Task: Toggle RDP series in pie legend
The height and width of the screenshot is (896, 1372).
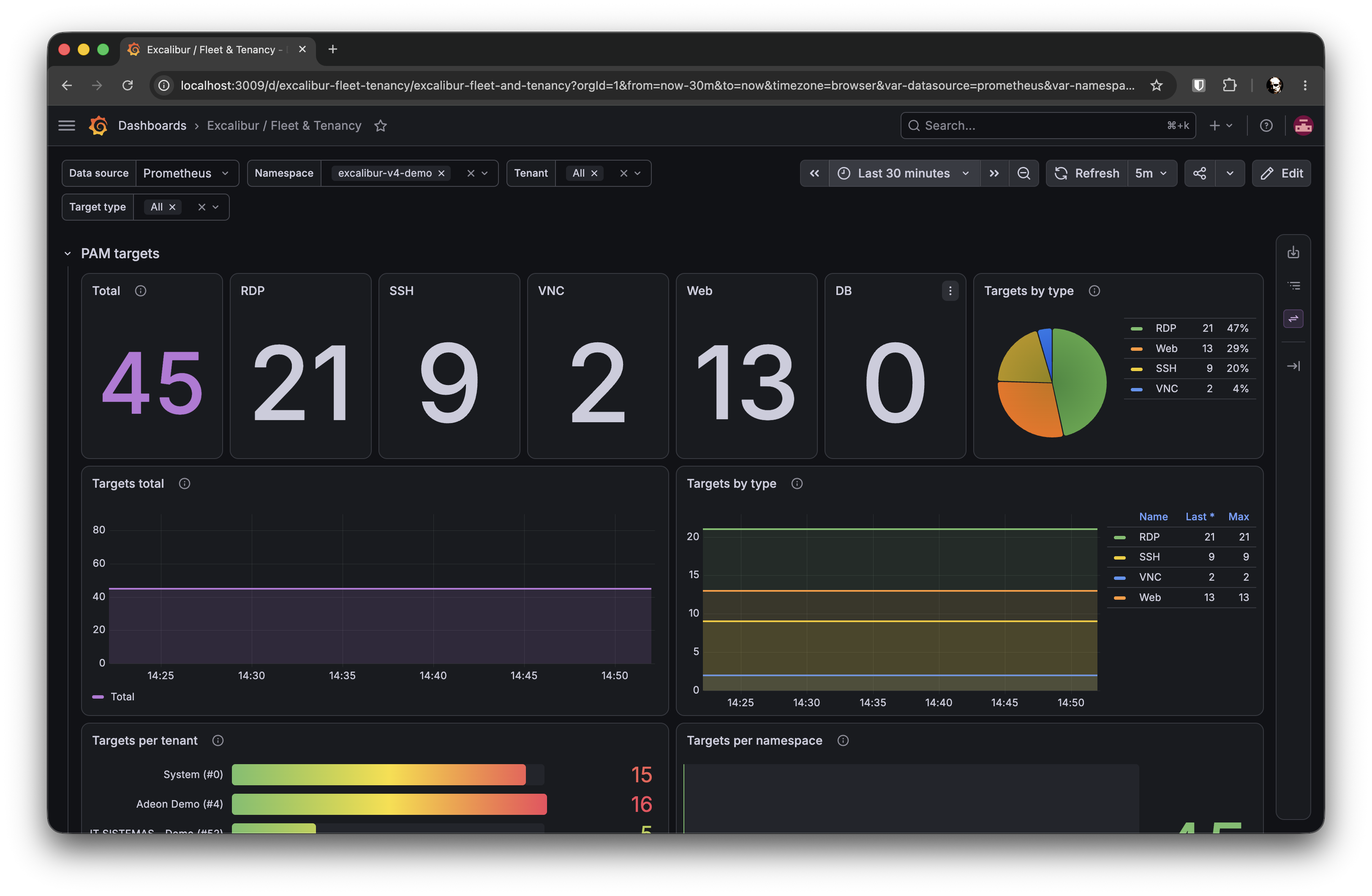Action: click(x=1165, y=328)
